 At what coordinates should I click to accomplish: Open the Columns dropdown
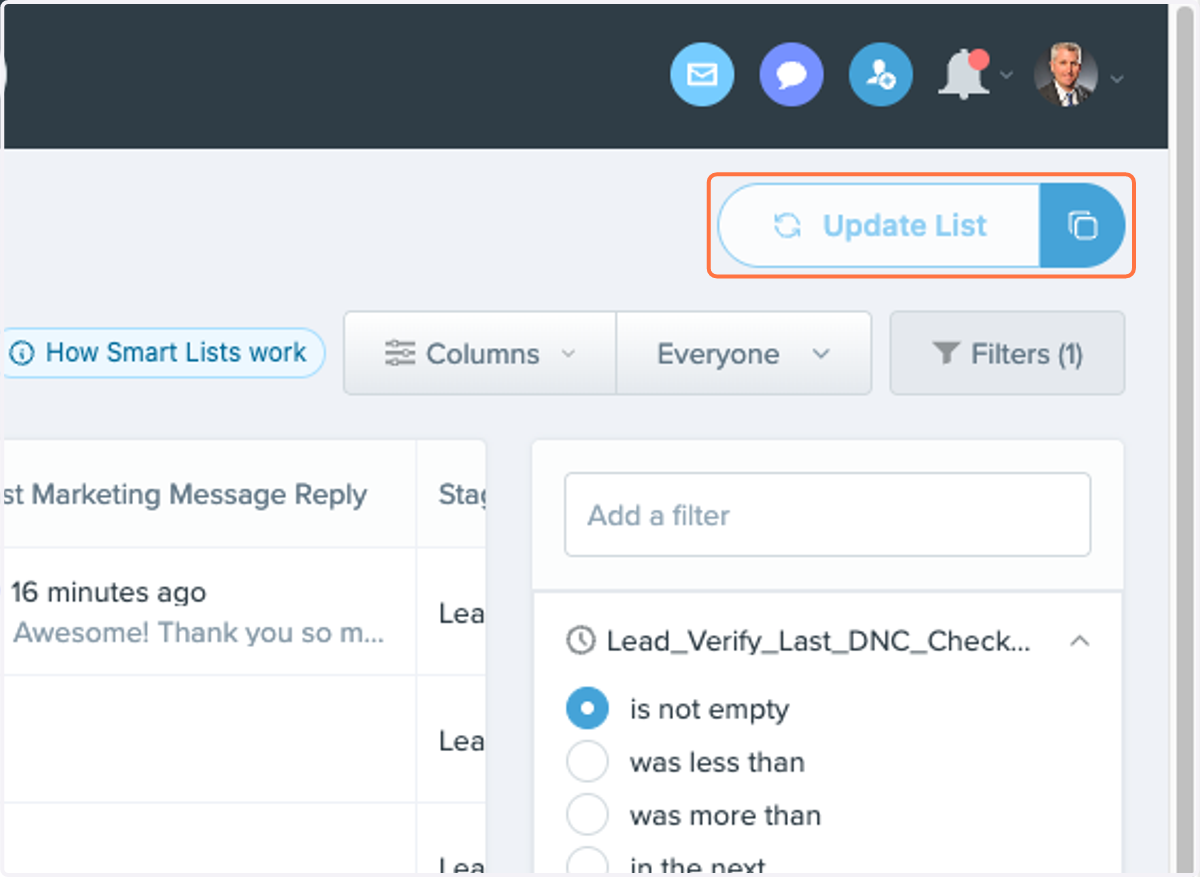click(480, 354)
